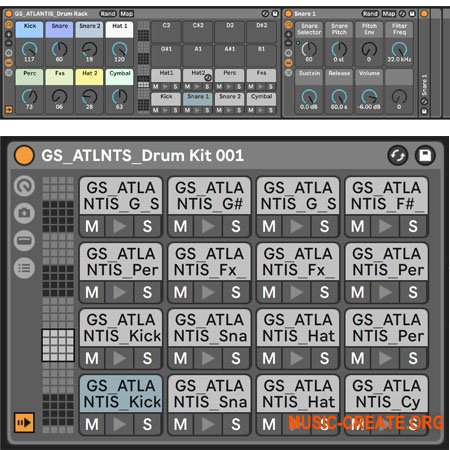The image size is (450, 450).
Task: Toggle the Snare 1 device activator
Action: click(x=289, y=14)
